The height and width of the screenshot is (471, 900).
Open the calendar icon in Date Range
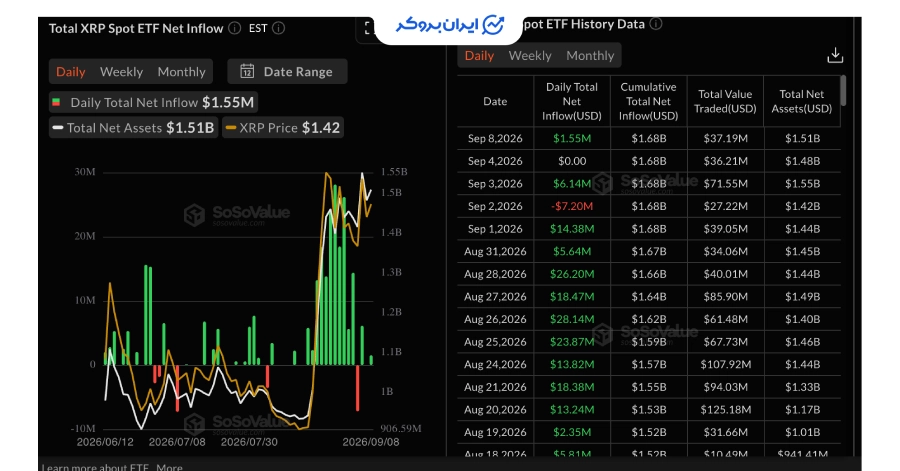(x=247, y=71)
